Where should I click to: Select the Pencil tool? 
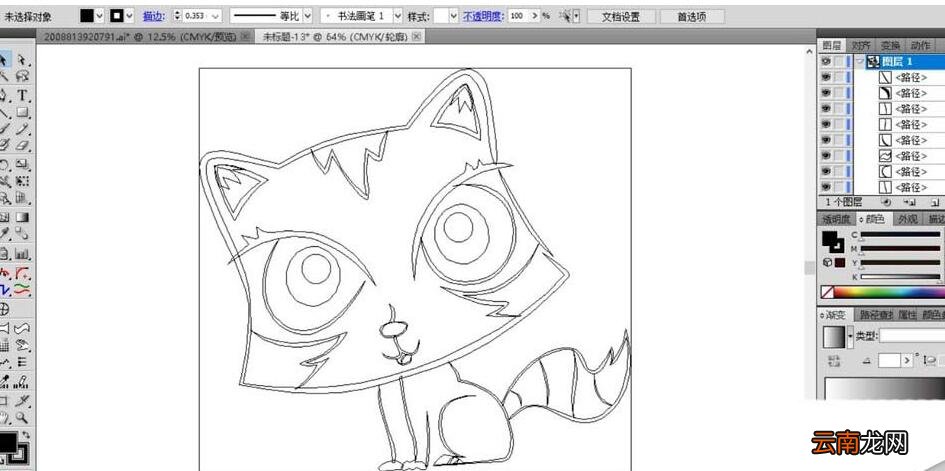coord(22,128)
